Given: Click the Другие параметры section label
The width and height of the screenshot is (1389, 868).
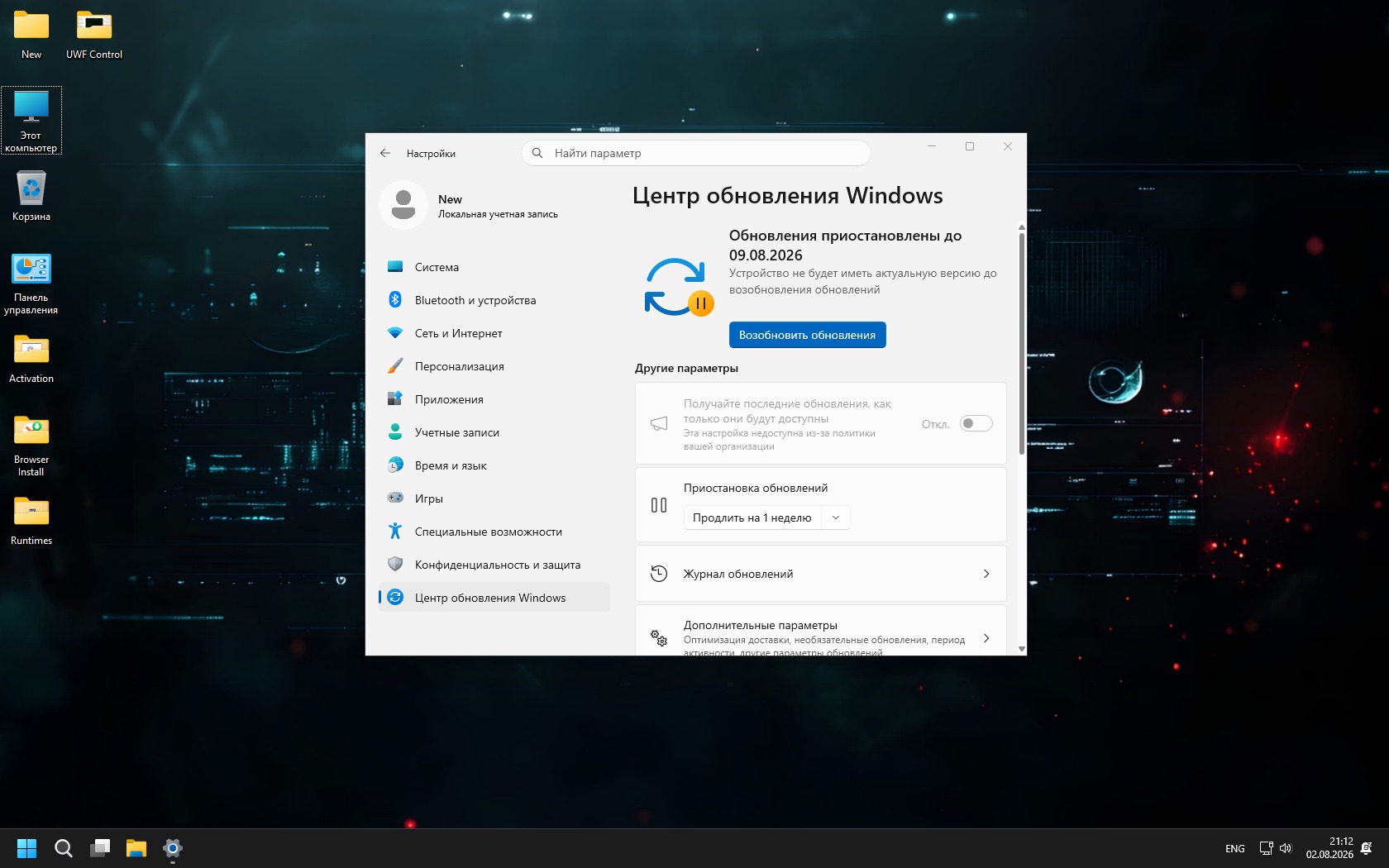Looking at the screenshot, I should coord(686,368).
